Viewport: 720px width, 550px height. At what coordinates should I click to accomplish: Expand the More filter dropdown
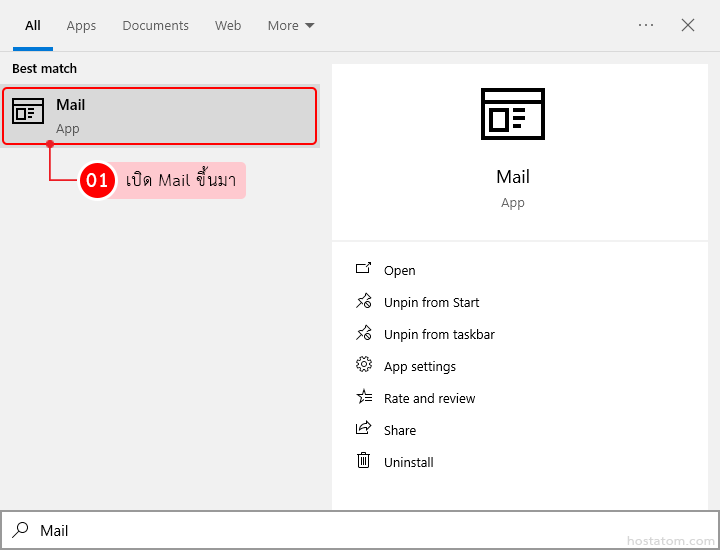pos(290,26)
